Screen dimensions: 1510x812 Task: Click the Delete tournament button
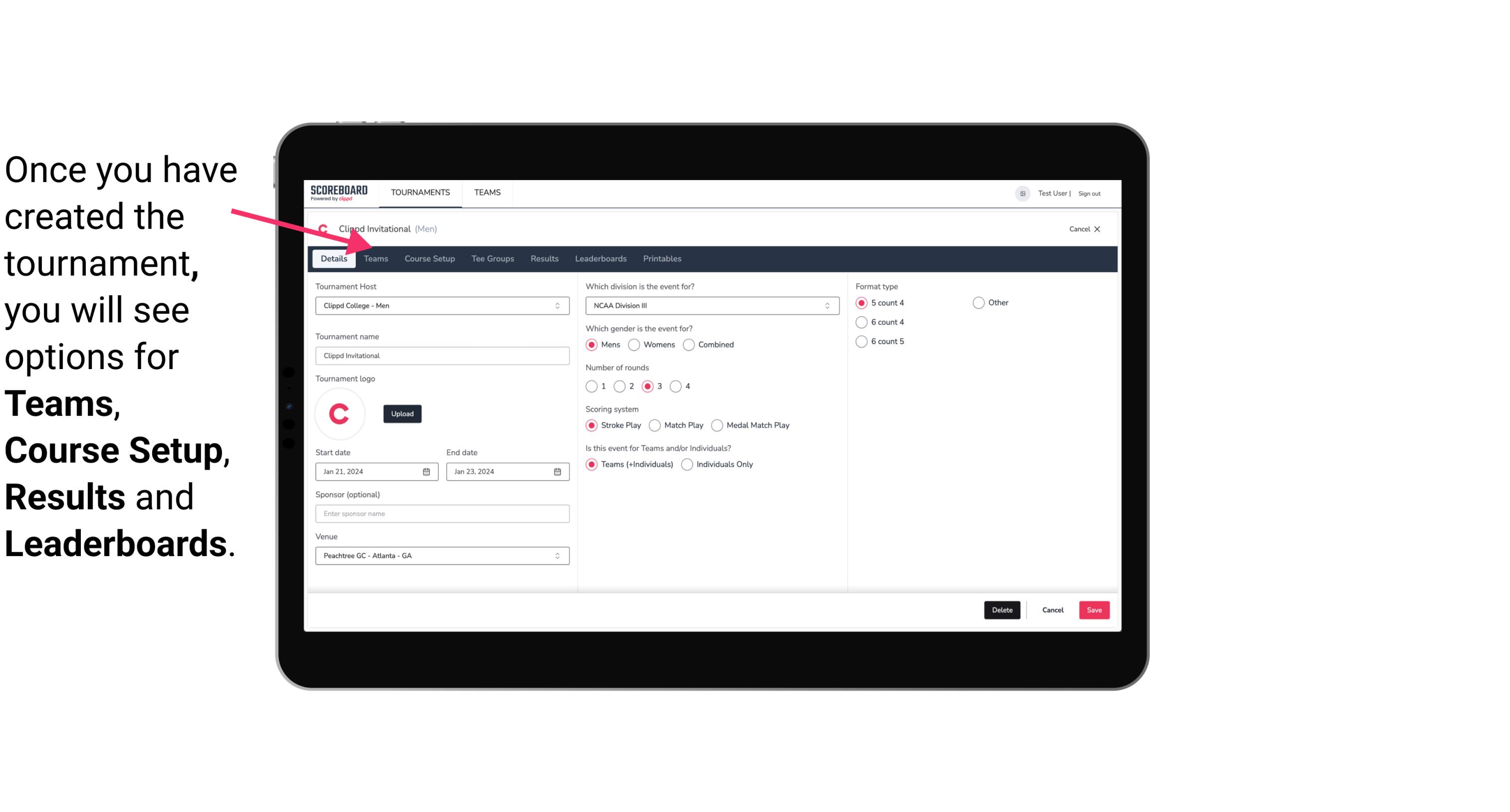click(x=1001, y=610)
